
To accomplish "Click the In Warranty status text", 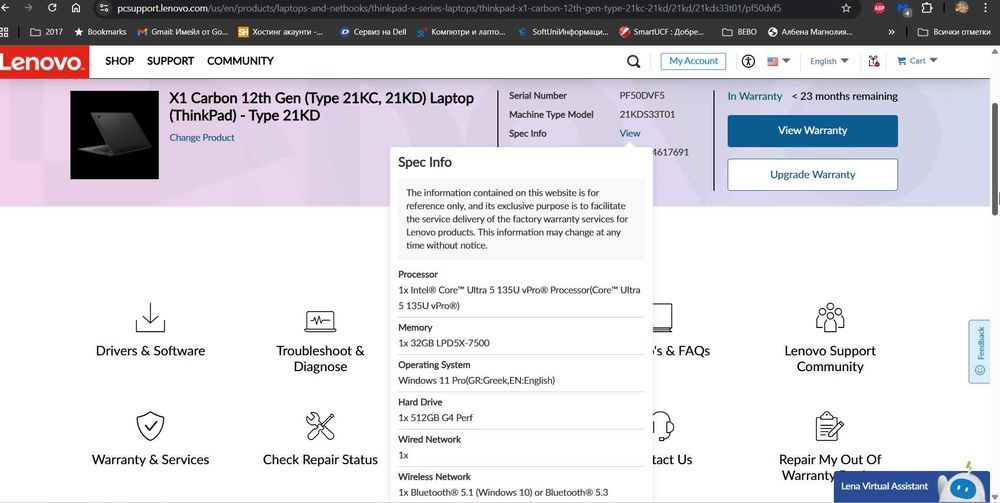I will pos(754,96).
